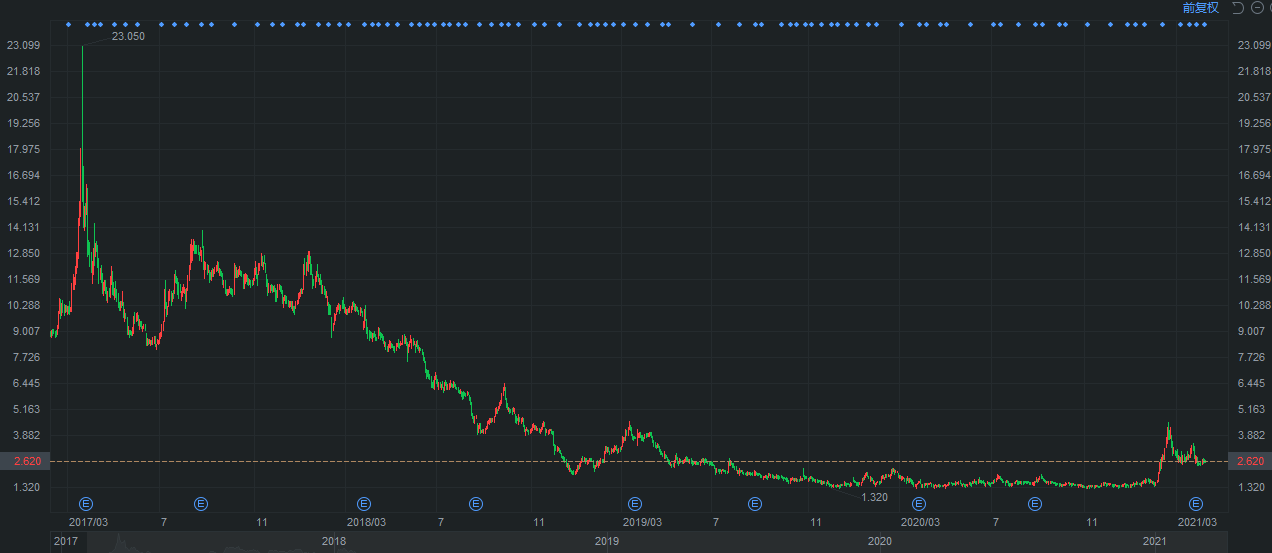Open the E event marker above 2020/03

[x=919, y=503]
